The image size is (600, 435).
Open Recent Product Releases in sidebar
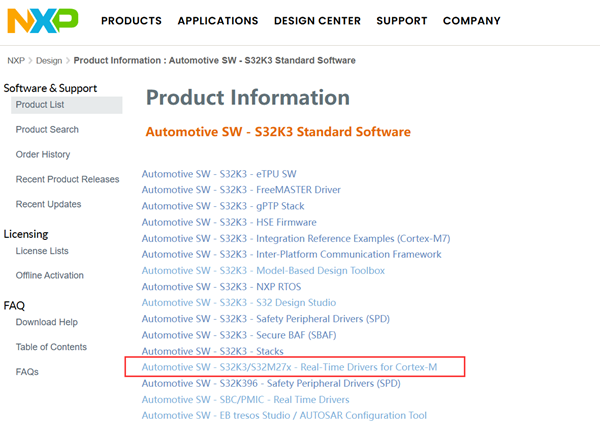67,179
